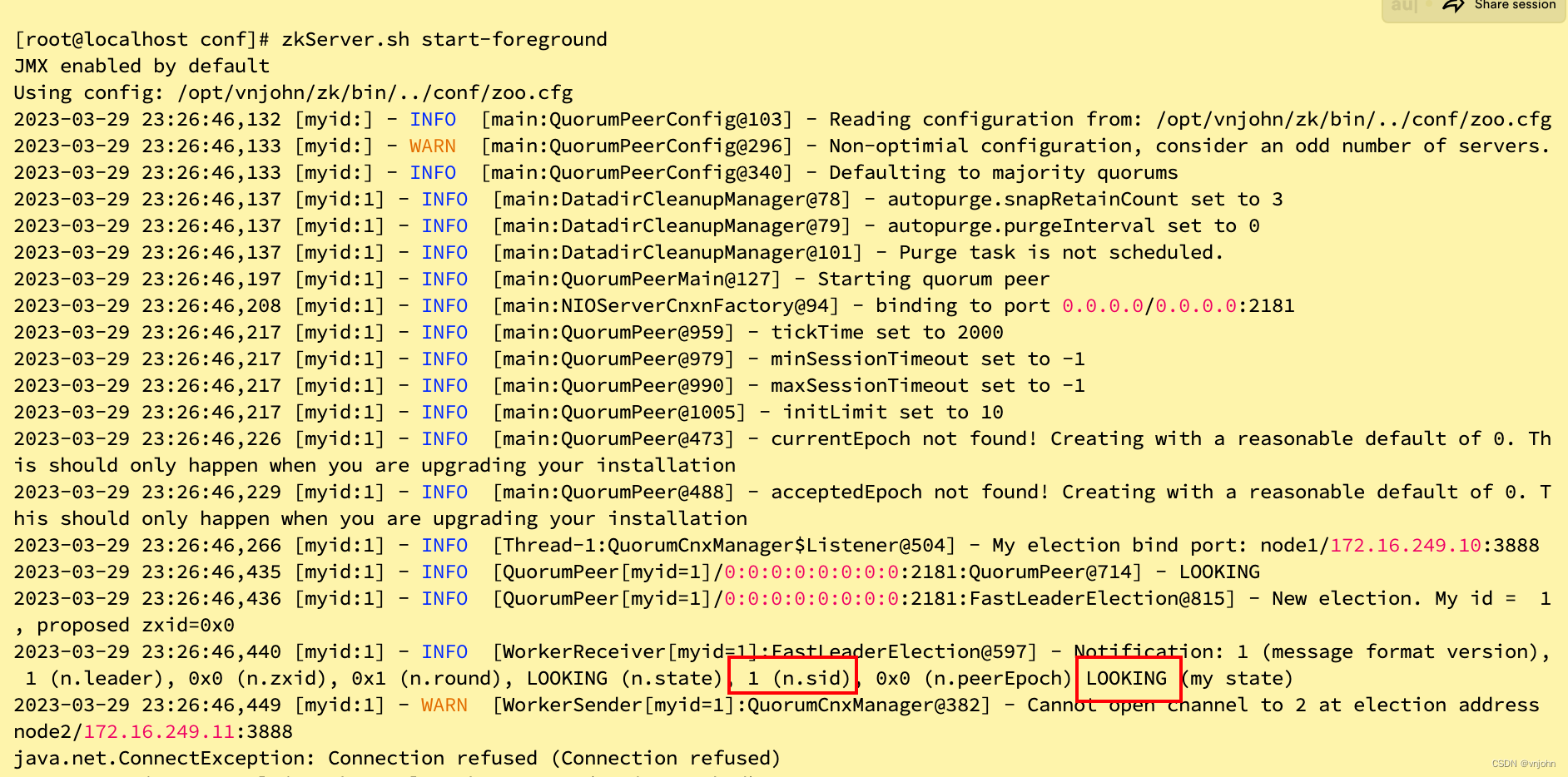Click INFO label on the 23:26:46,208 line
Image resolution: width=1568 pixels, height=777 pixels.
pos(444,305)
